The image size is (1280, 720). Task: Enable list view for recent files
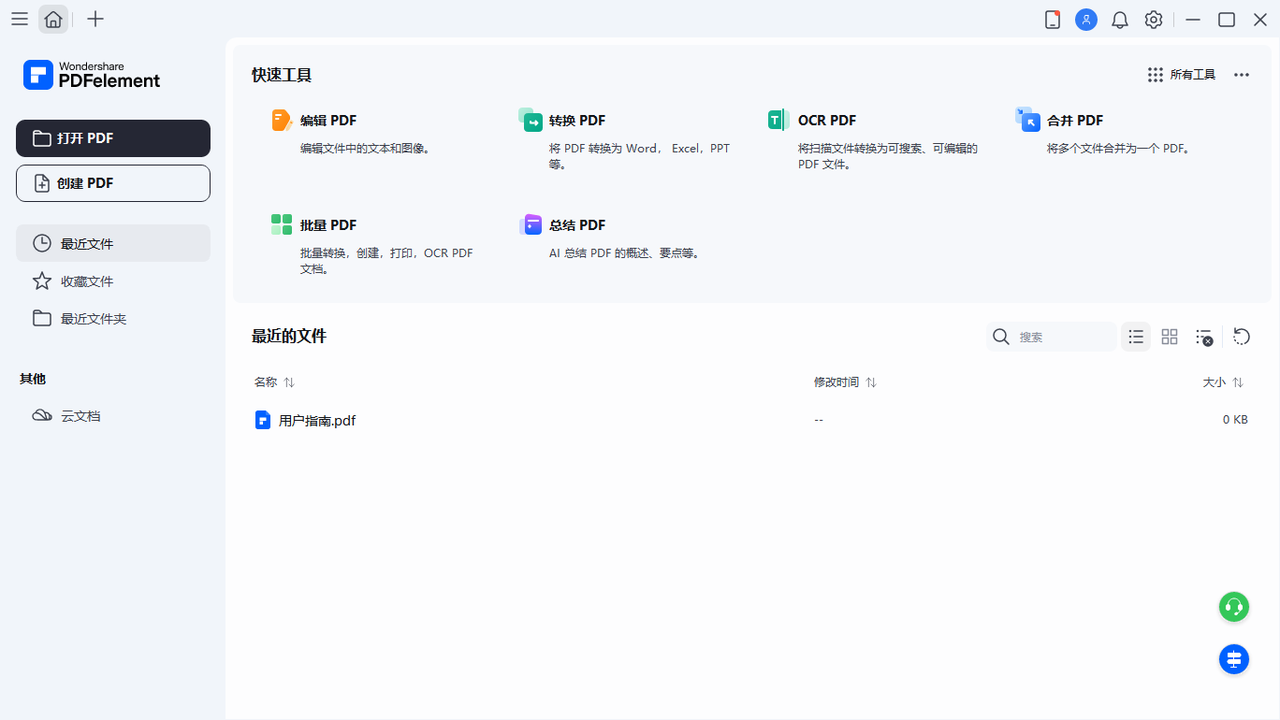coord(1135,337)
